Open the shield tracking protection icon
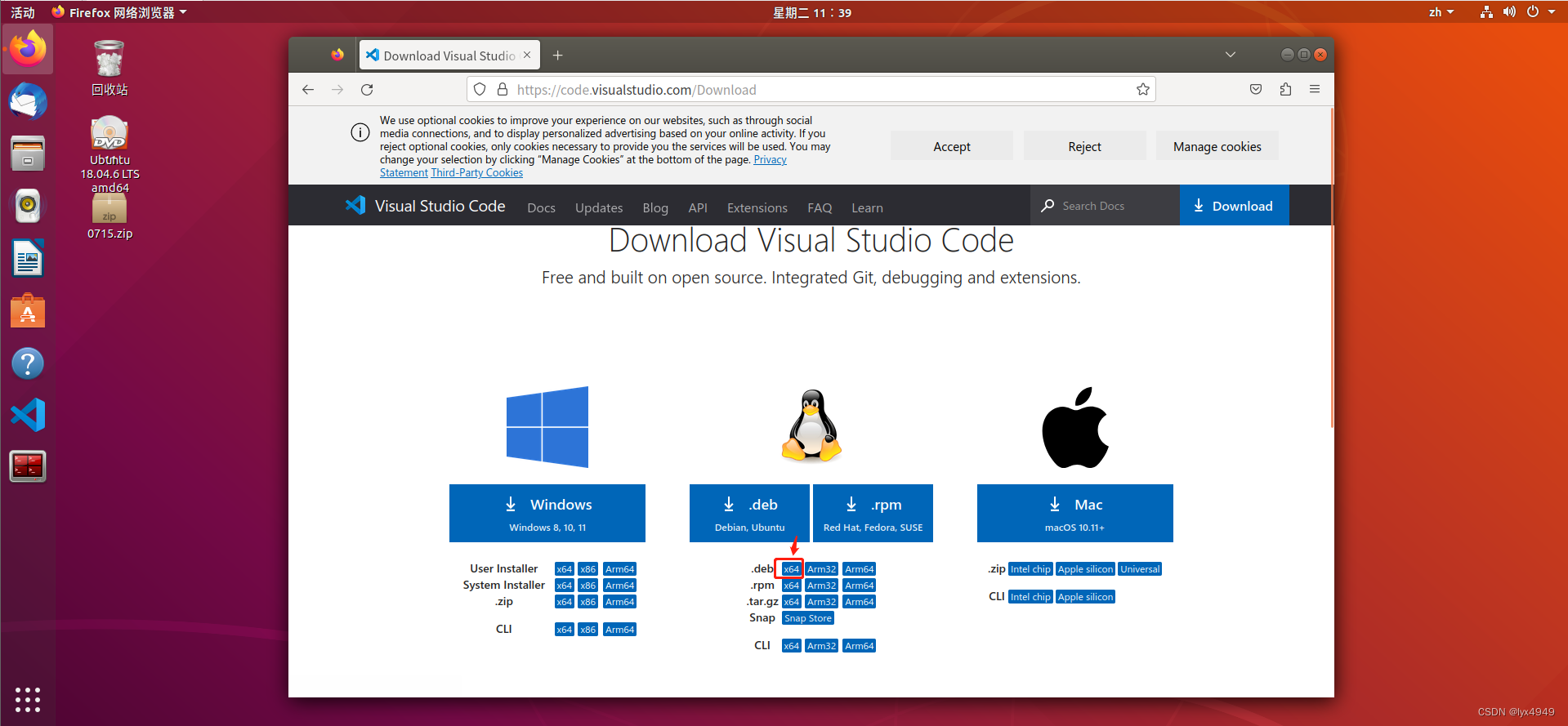 480,90
